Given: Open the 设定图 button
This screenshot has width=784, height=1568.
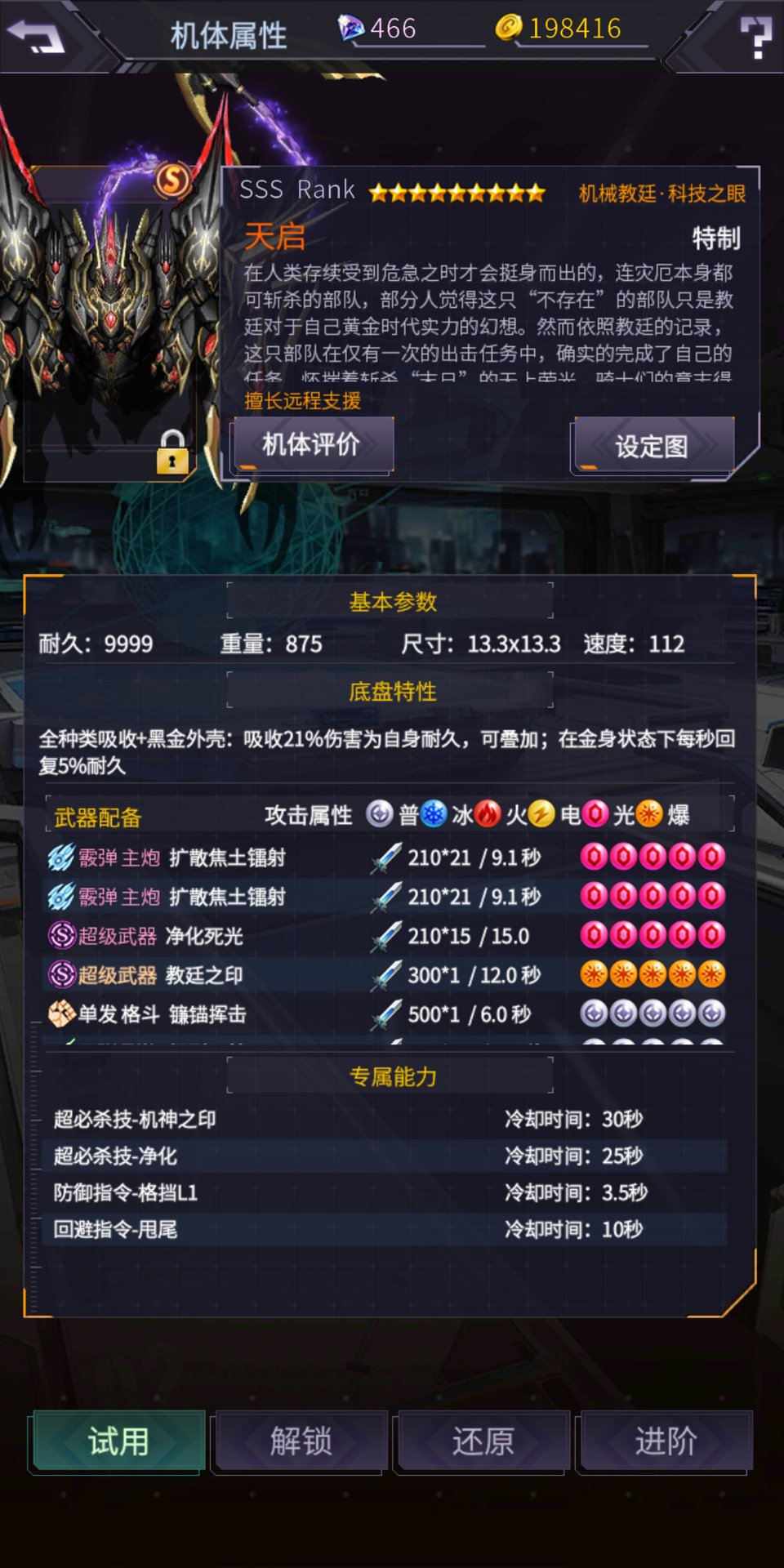Looking at the screenshot, I should [x=653, y=447].
